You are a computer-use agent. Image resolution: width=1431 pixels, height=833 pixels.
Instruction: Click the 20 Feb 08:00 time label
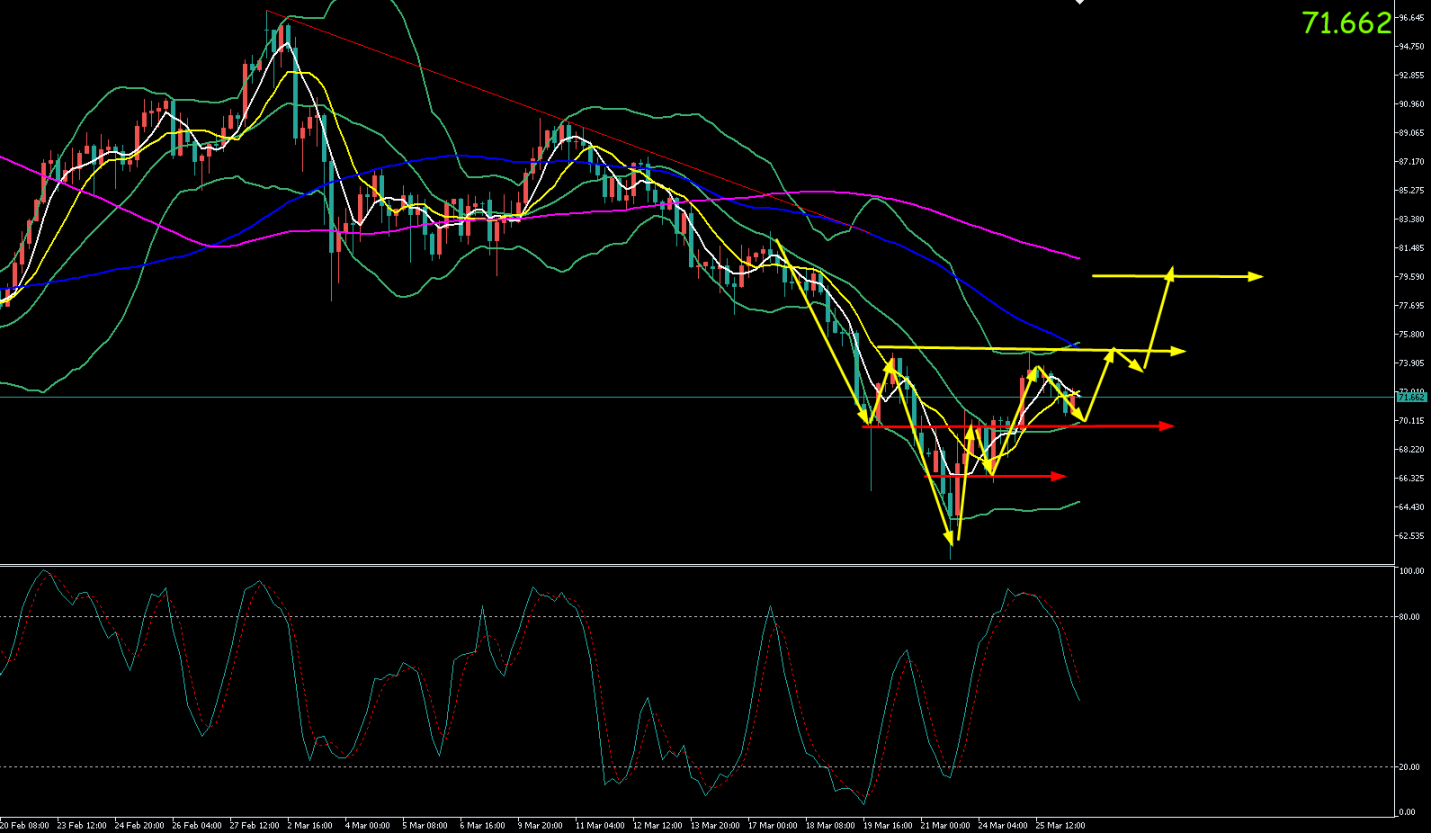27,826
